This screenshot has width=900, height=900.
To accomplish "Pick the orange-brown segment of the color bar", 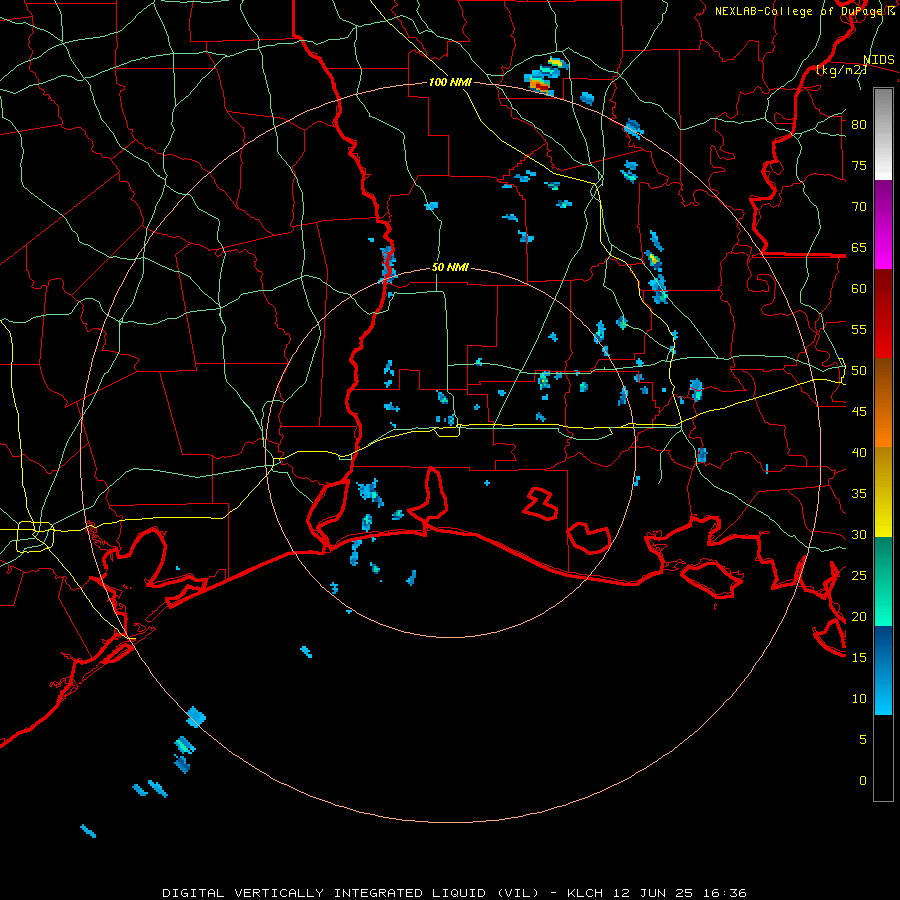I will pos(883,403).
